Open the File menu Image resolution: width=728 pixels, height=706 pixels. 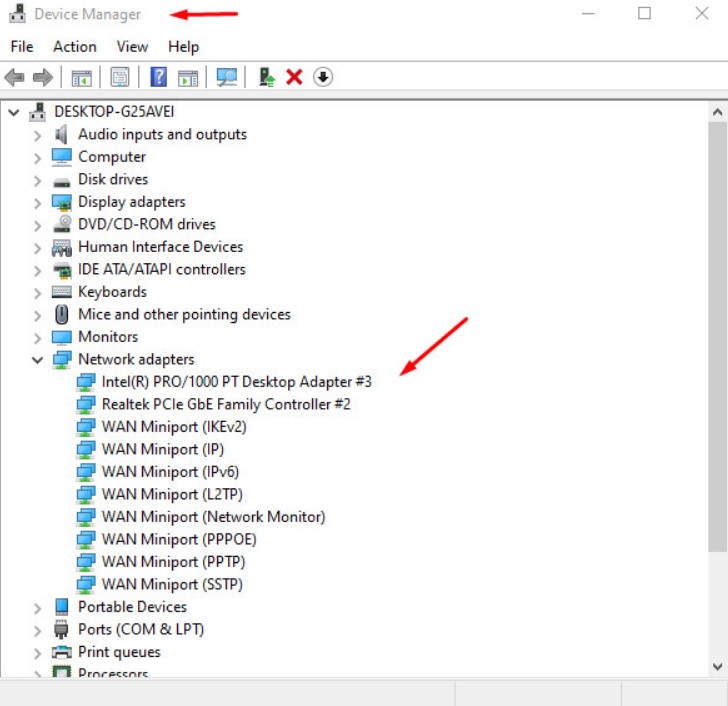coord(22,46)
